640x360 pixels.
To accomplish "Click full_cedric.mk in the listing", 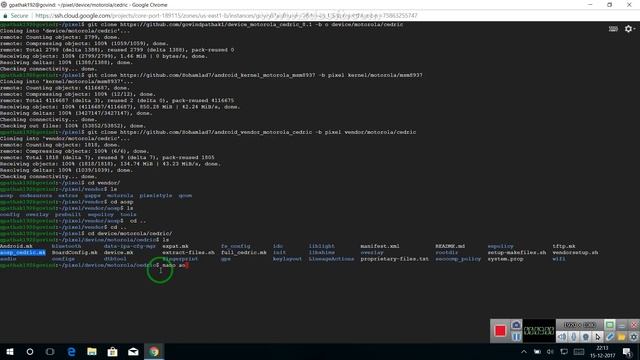I will [x=244, y=253].
